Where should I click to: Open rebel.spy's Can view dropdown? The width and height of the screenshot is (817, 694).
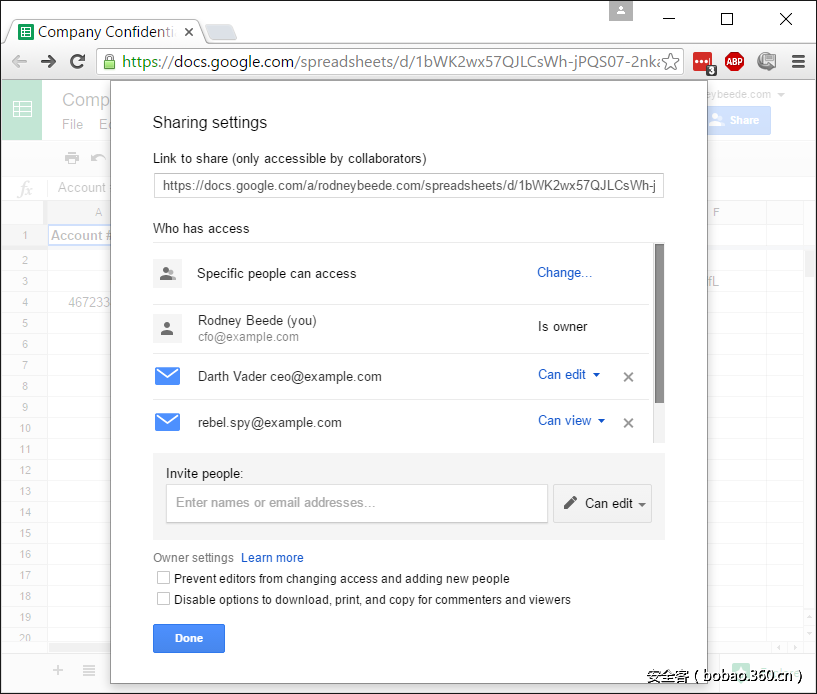pos(571,421)
